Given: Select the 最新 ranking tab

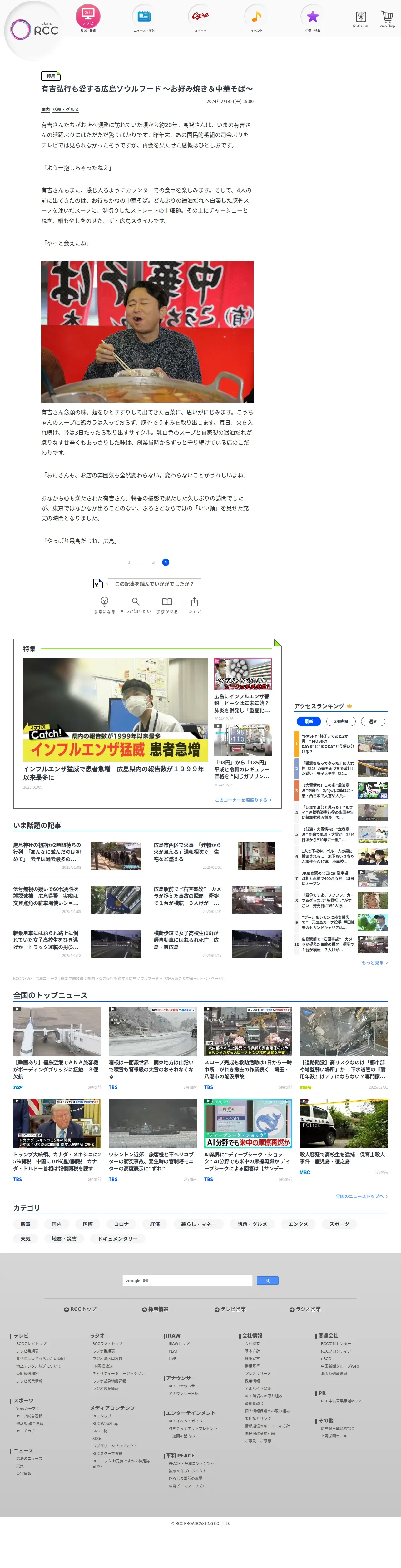Looking at the screenshot, I should (309, 721).
